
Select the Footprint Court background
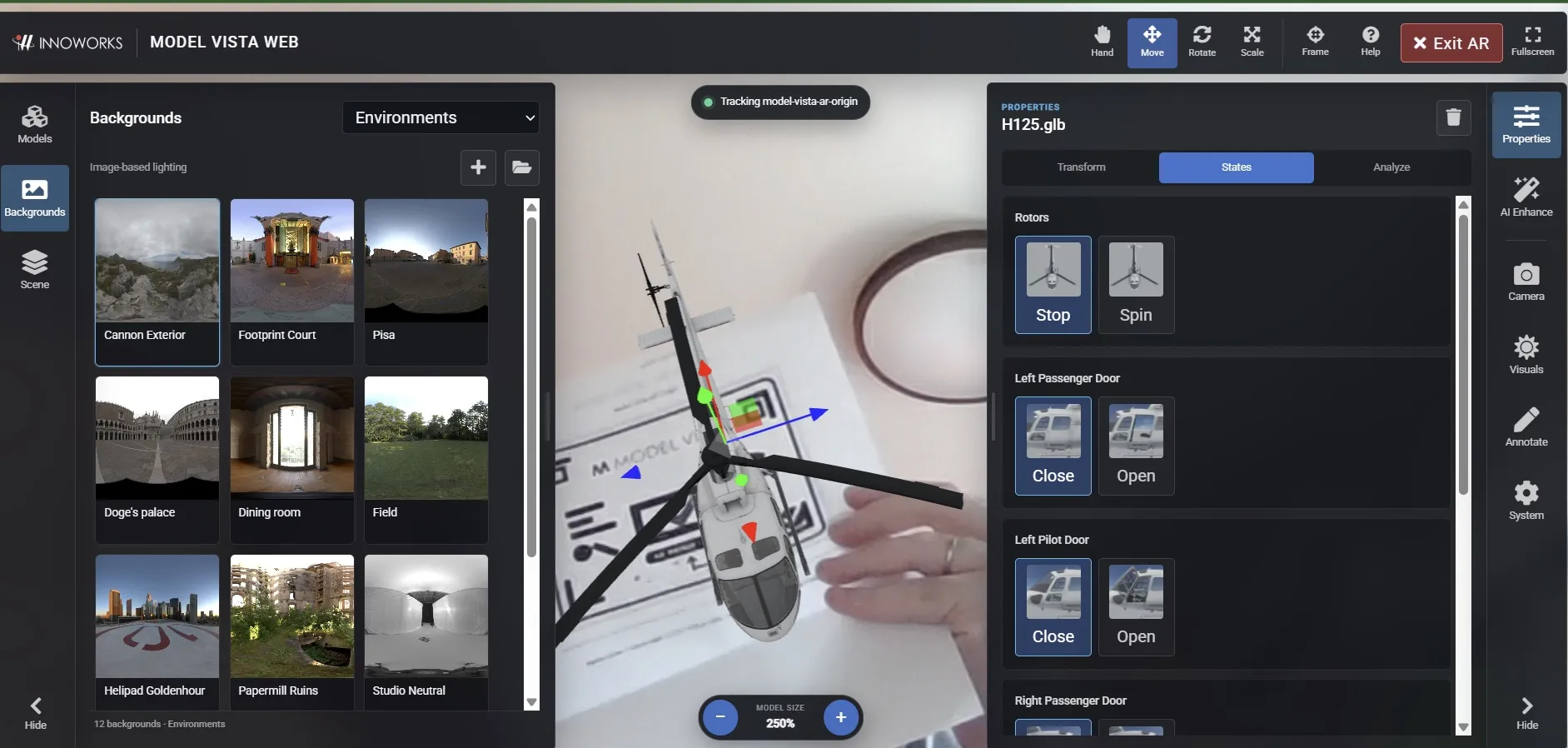point(291,282)
